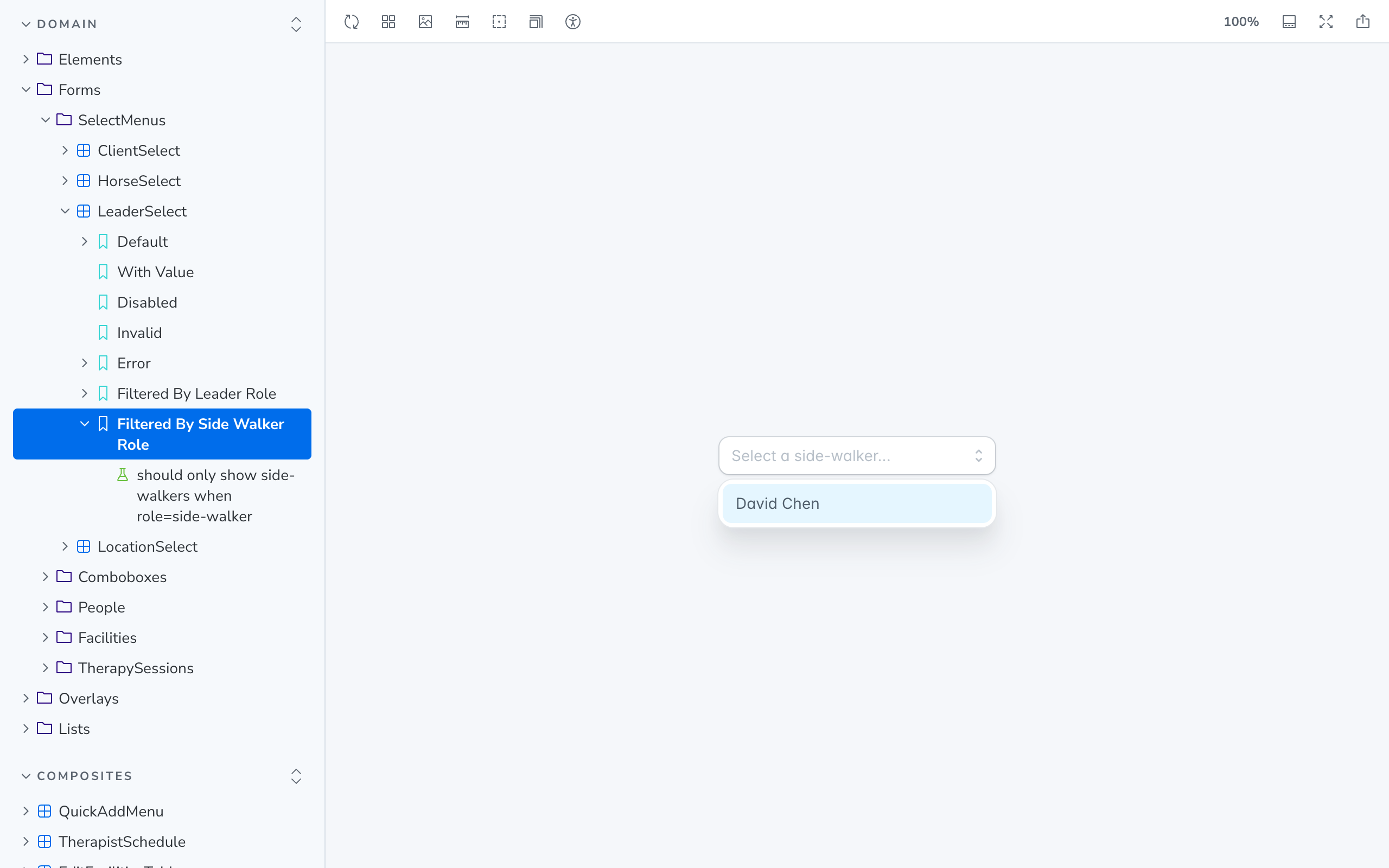Image resolution: width=1389 pixels, height=868 pixels.
Task: Toggle element outlines in the preview
Action: [498, 22]
